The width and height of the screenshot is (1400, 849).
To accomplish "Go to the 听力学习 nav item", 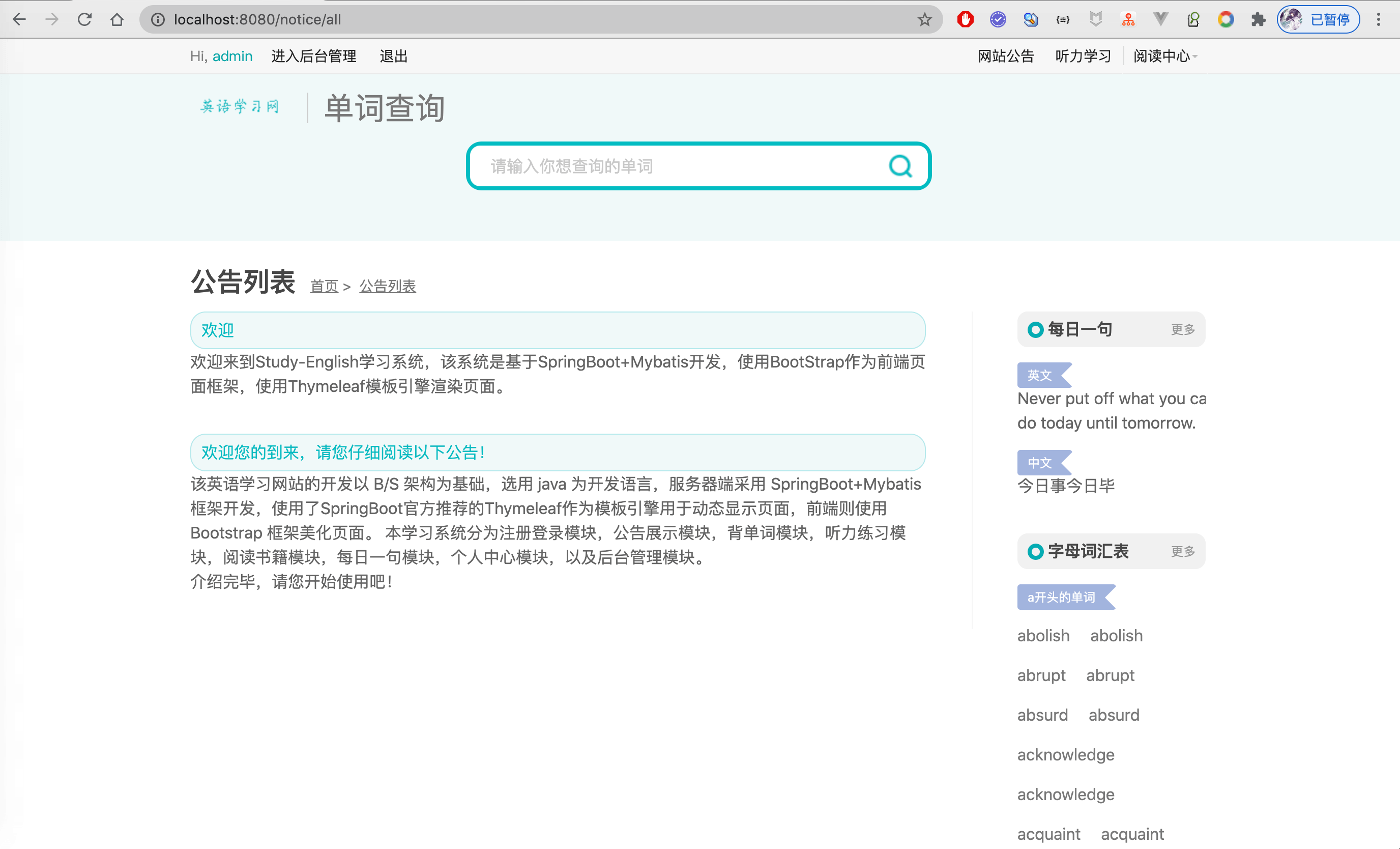I will pos(1083,56).
